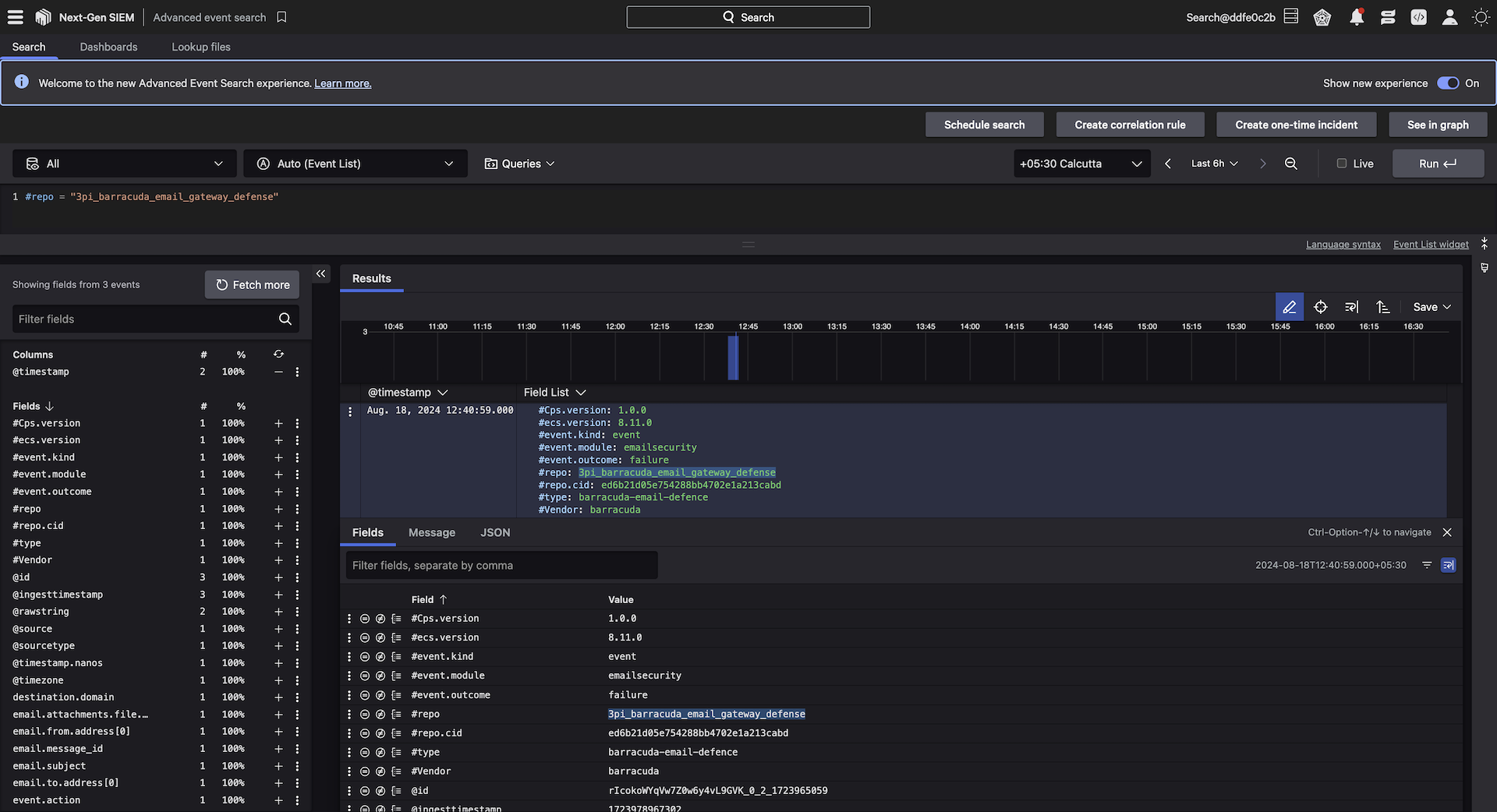Close the event details panel
This screenshot has height=812, width=1497.
click(x=1447, y=532)
